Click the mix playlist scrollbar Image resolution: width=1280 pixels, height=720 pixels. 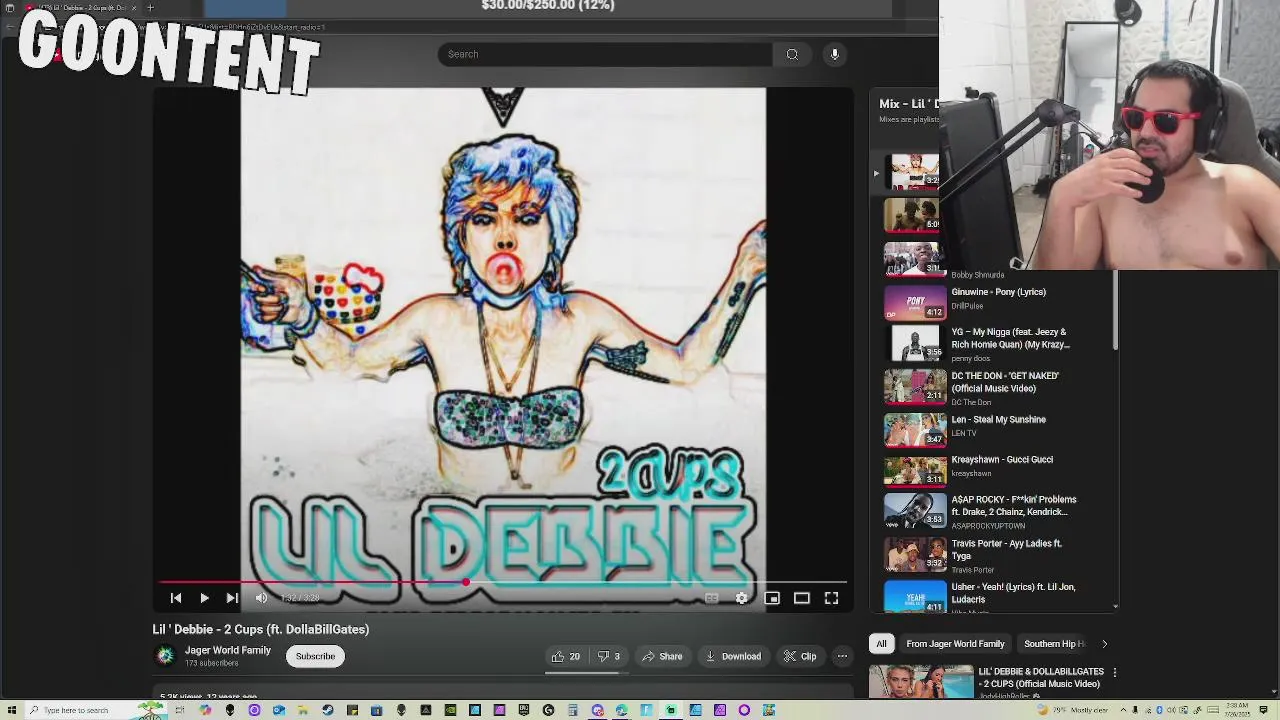pos(1115,310)
